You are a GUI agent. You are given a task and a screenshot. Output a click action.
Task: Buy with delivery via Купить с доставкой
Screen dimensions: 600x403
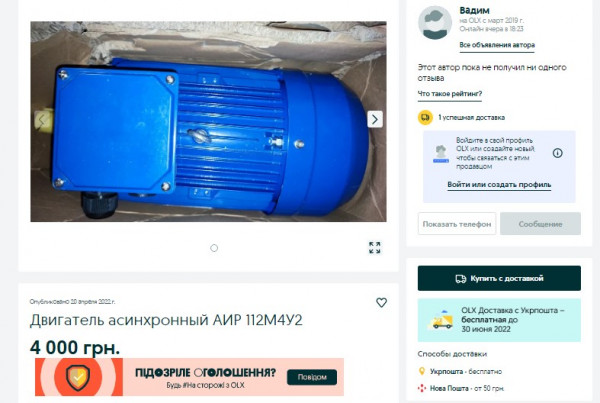point(499,278)
